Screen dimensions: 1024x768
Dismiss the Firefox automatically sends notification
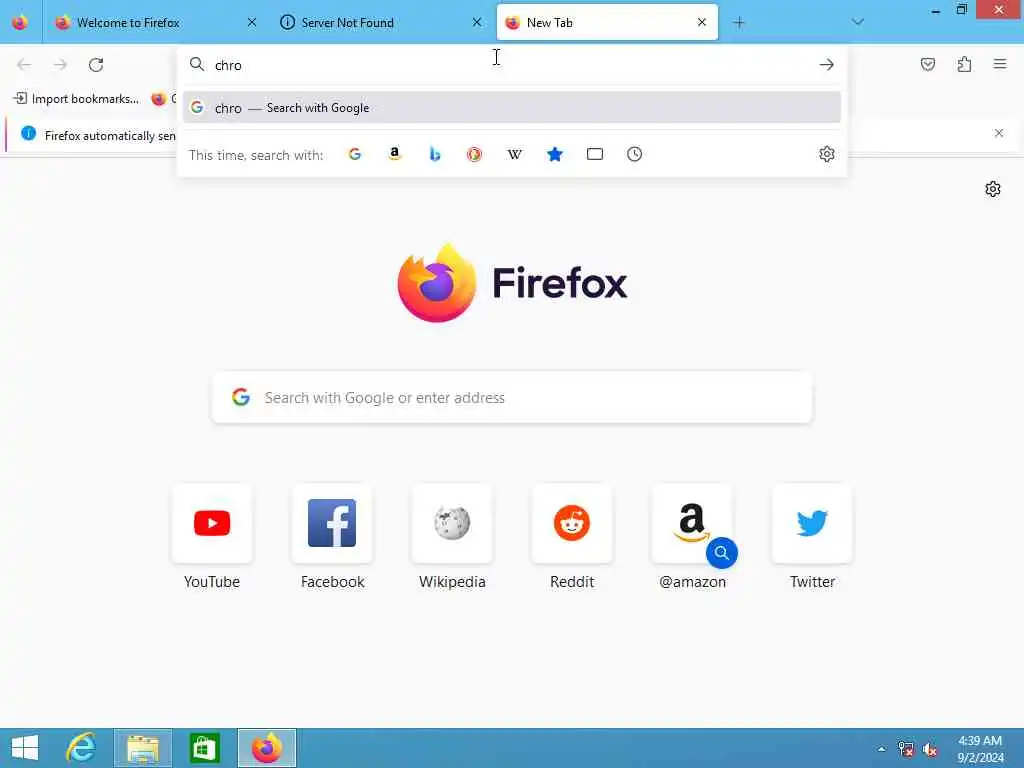pos(999,133)
